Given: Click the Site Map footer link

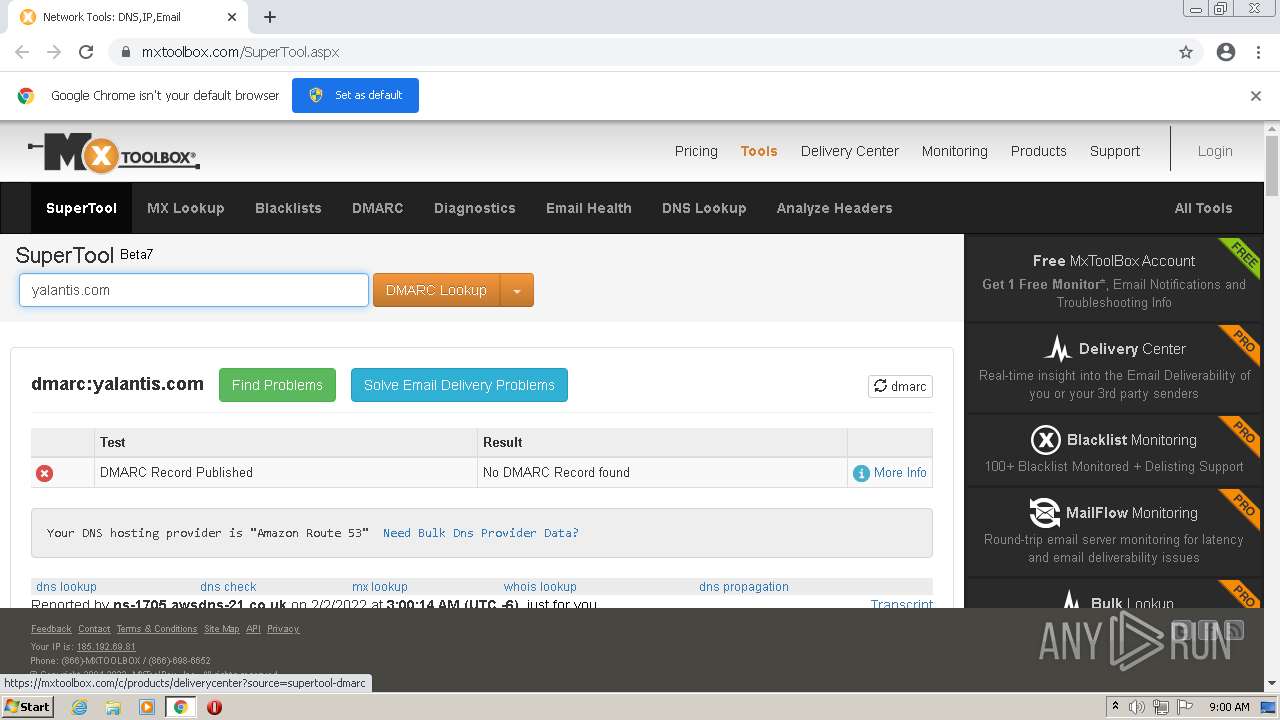Looking at the screenshot, I should (222, 629).
